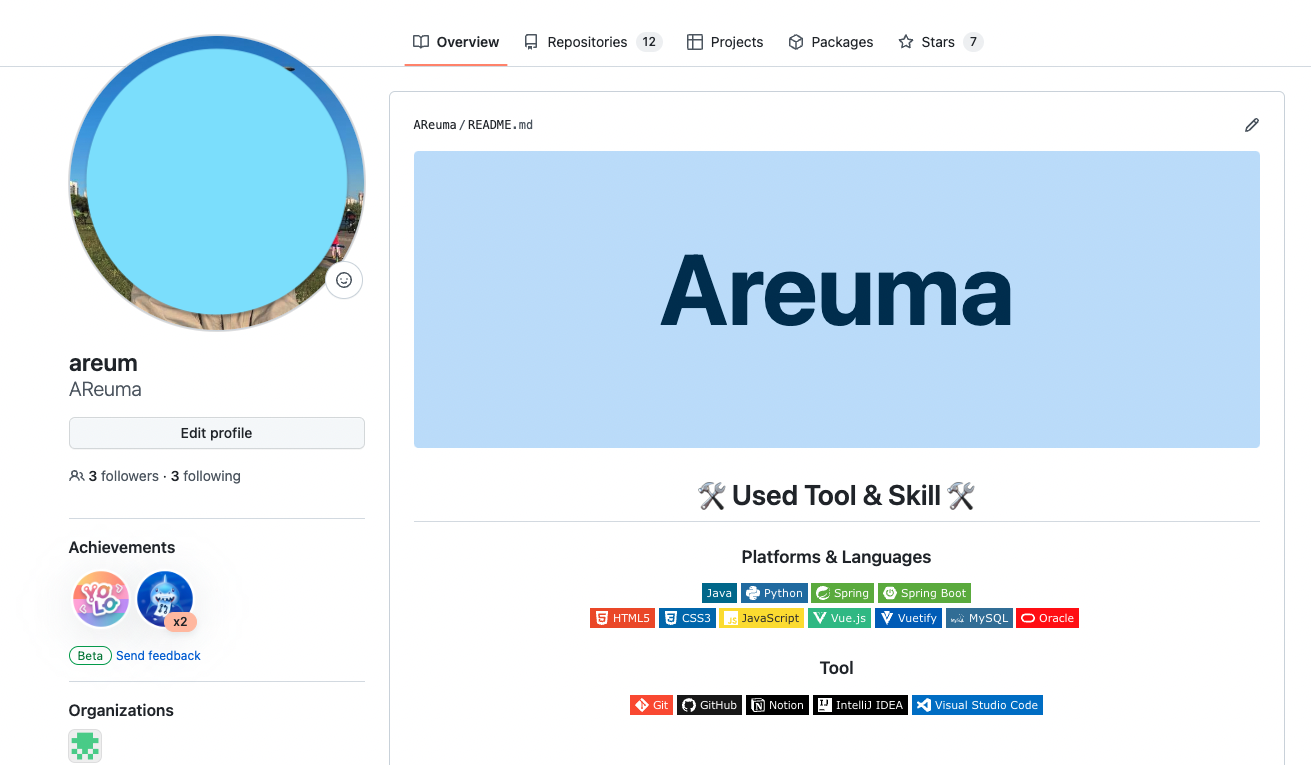The height and width of the screenshot is (765, 1311).
Task: Click the Git badge in the Tool section
Action: point(651,704)
